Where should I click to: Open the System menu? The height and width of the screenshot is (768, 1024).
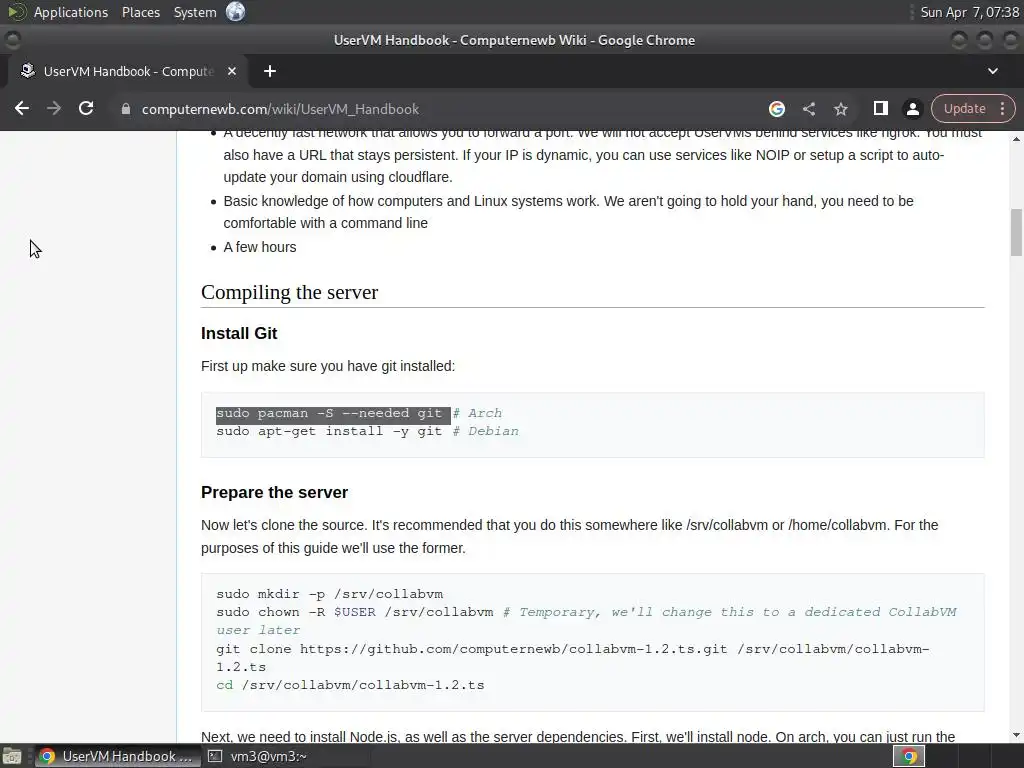(x=195, y=12)
